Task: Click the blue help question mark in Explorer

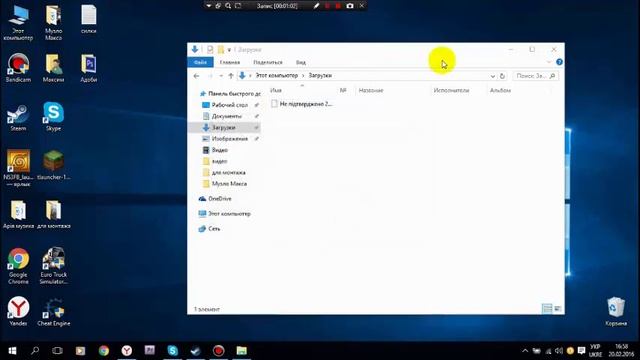Action: tap(559, 62)
